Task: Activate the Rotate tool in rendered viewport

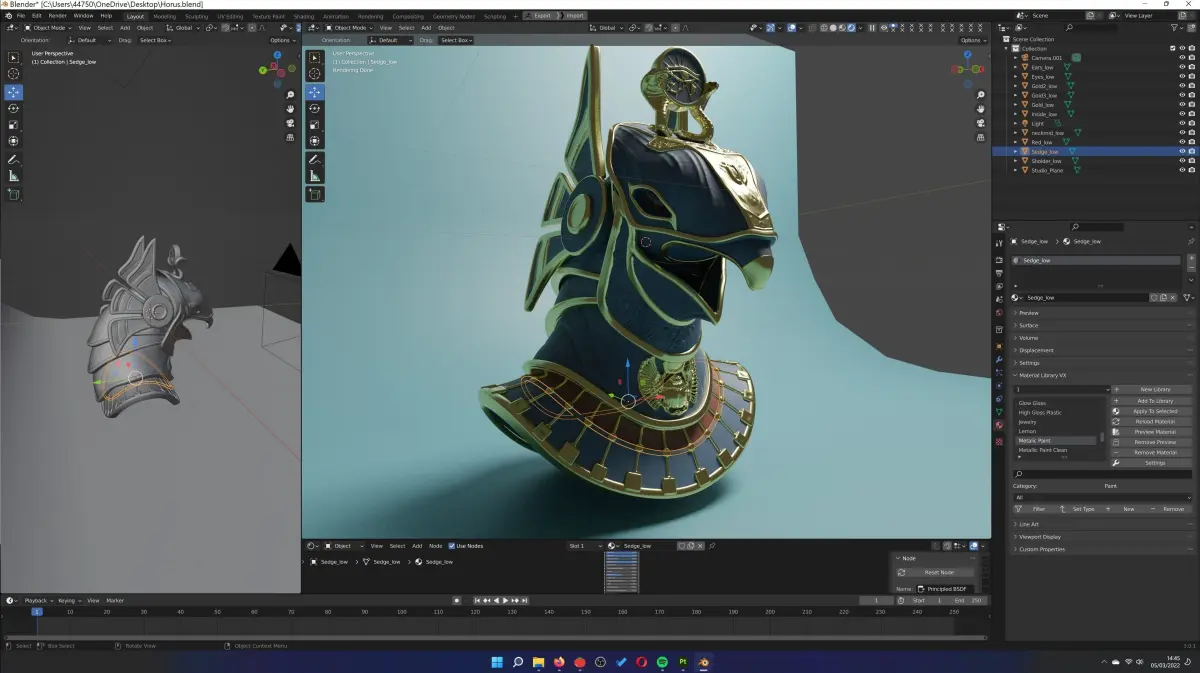Action: point(315,108)
